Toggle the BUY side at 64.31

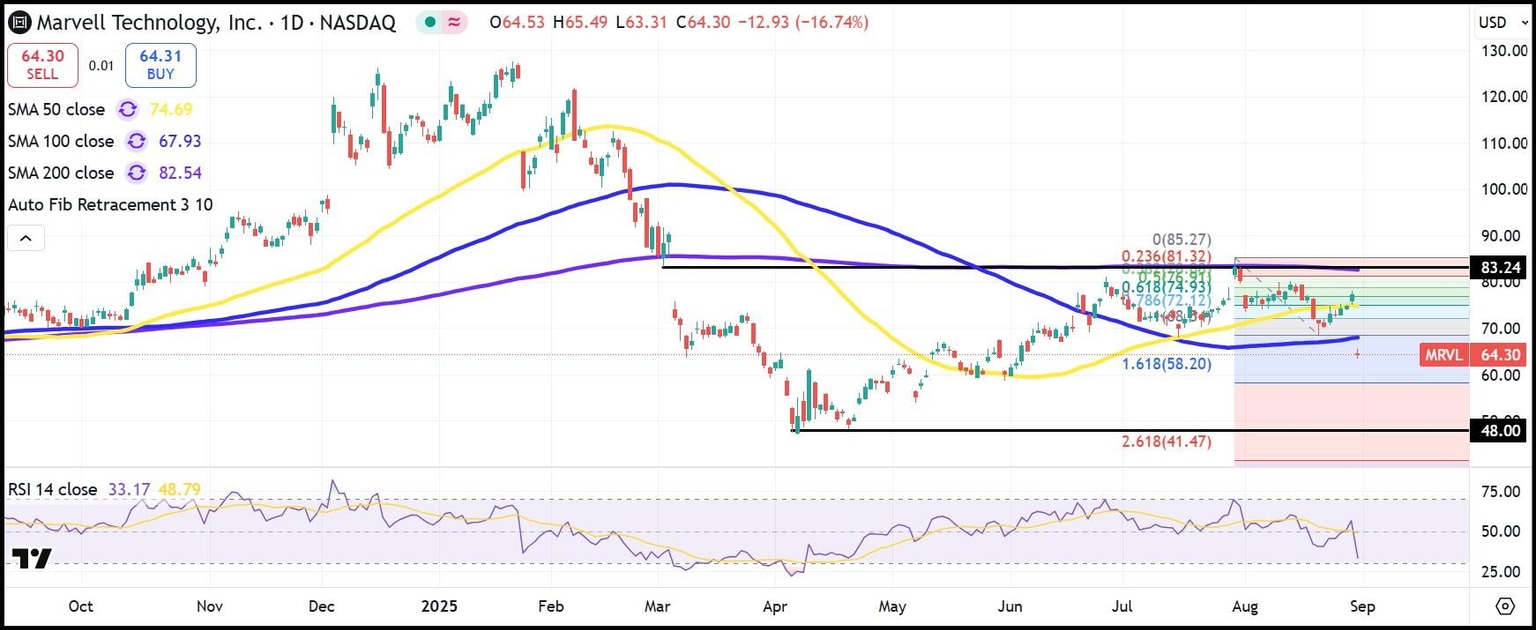click(x=160, y=63)
